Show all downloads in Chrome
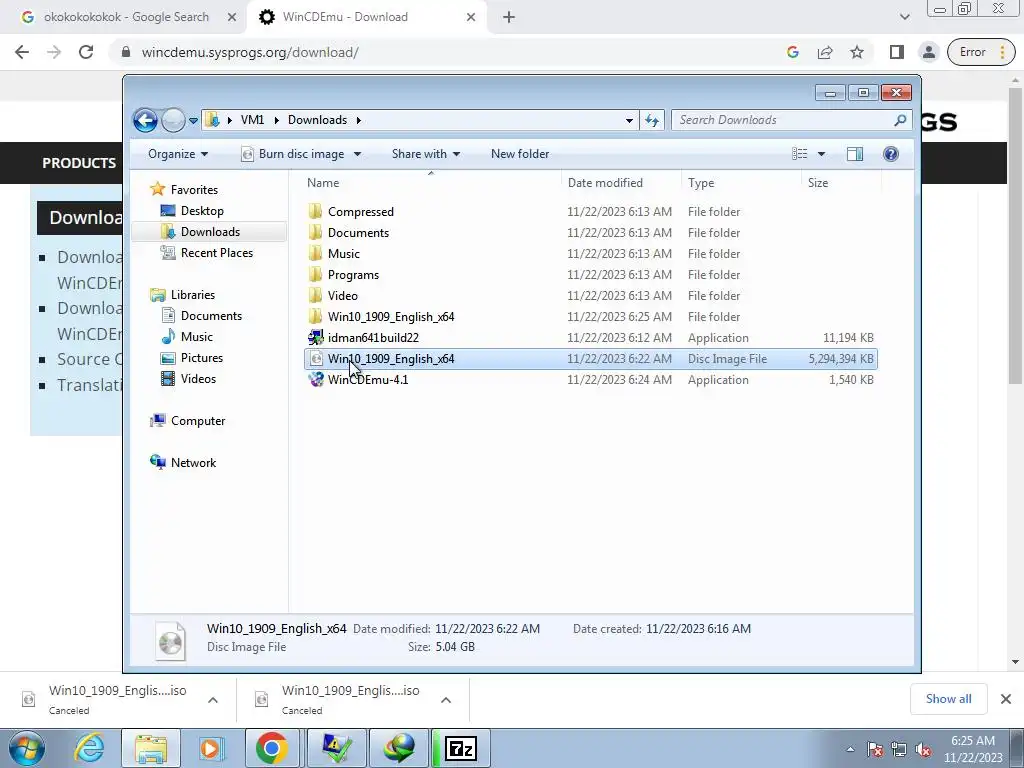 point(948,699)
